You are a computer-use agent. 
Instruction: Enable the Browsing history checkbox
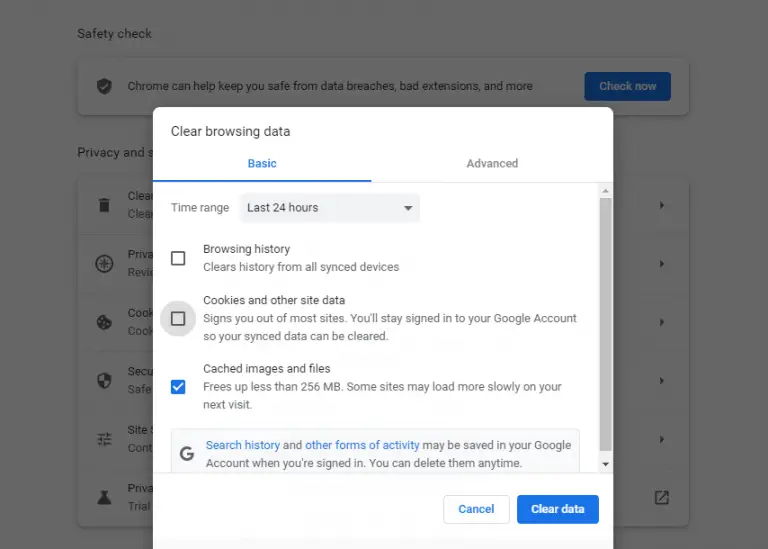pos(178,258)
